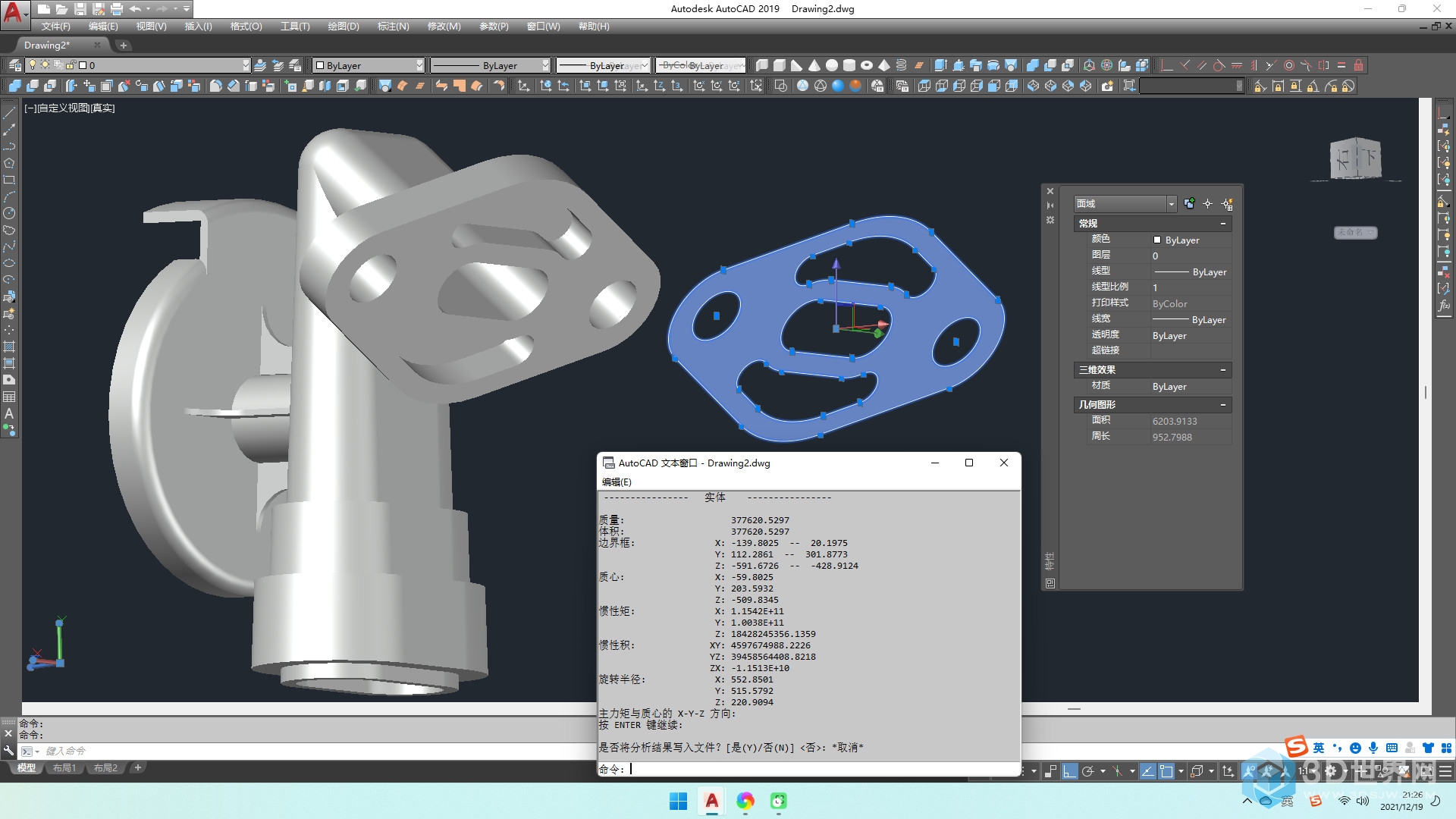Click the new drawing tab plus button
This screenshot has height=819, width=1456.
[124, 45]
